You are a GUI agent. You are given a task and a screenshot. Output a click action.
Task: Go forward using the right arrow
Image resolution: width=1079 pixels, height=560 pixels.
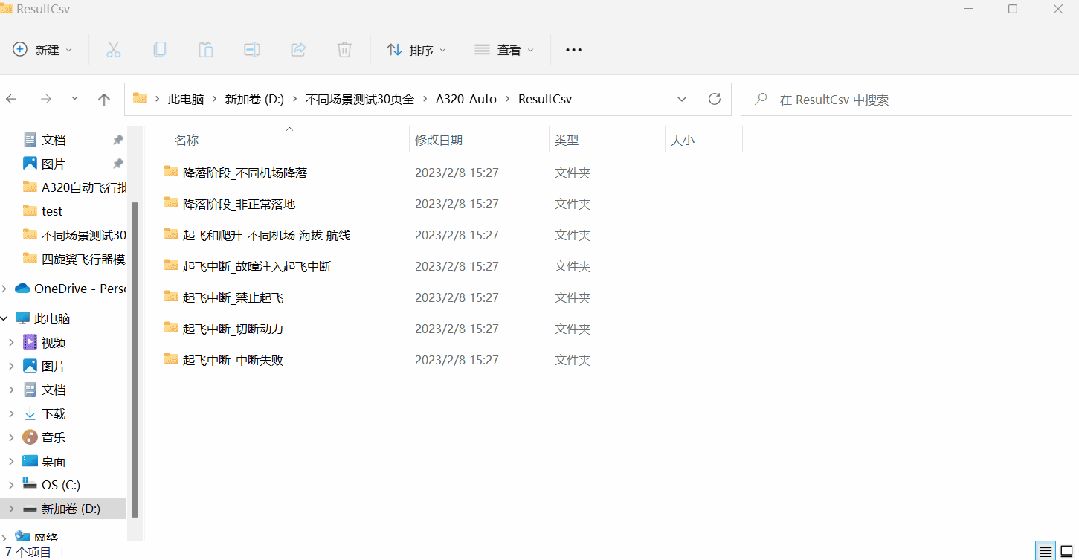46,99
